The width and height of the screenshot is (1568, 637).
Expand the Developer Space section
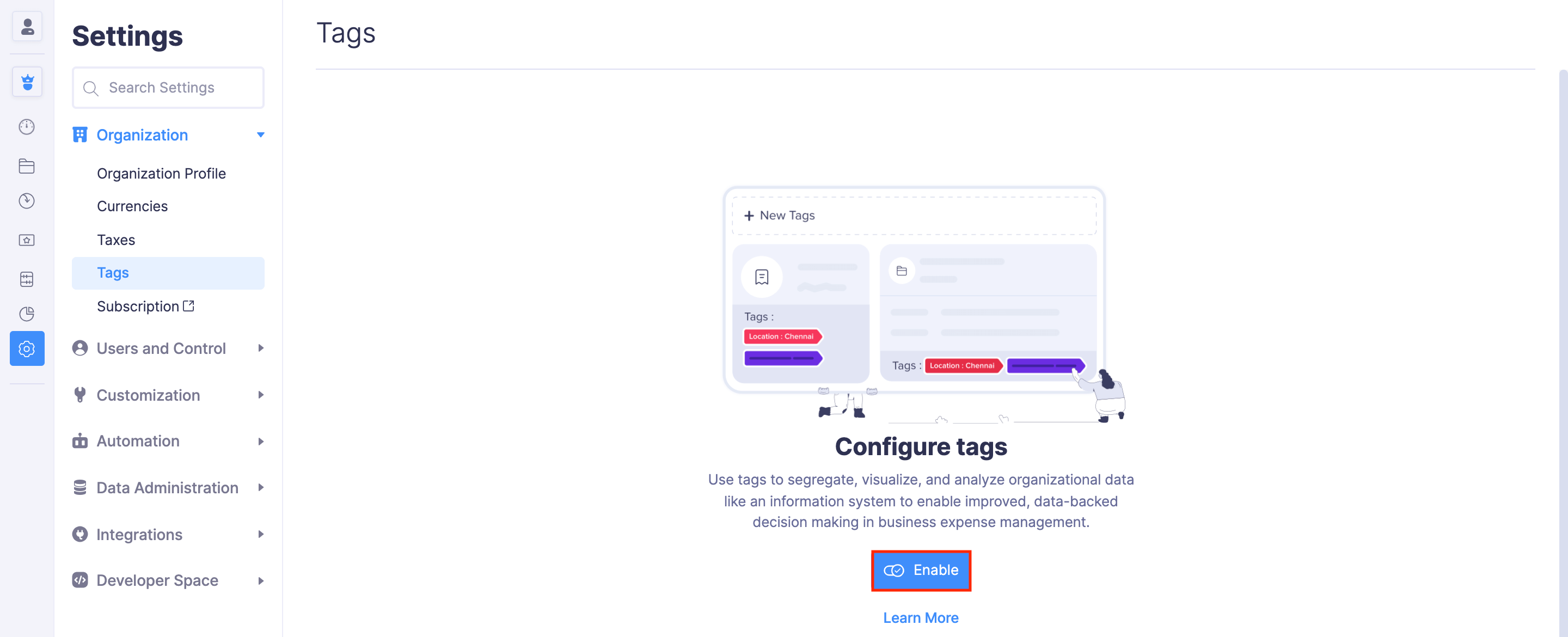coord(261,580)
